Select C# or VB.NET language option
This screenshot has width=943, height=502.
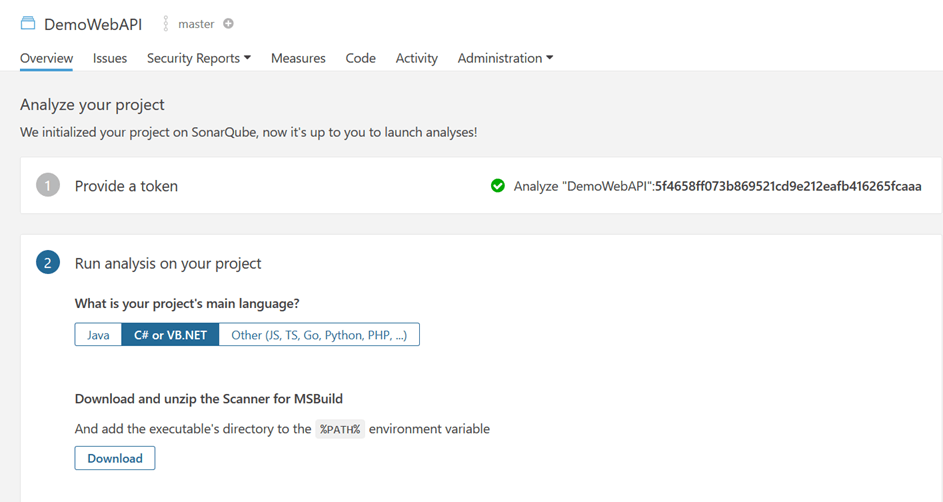(170, 335)
